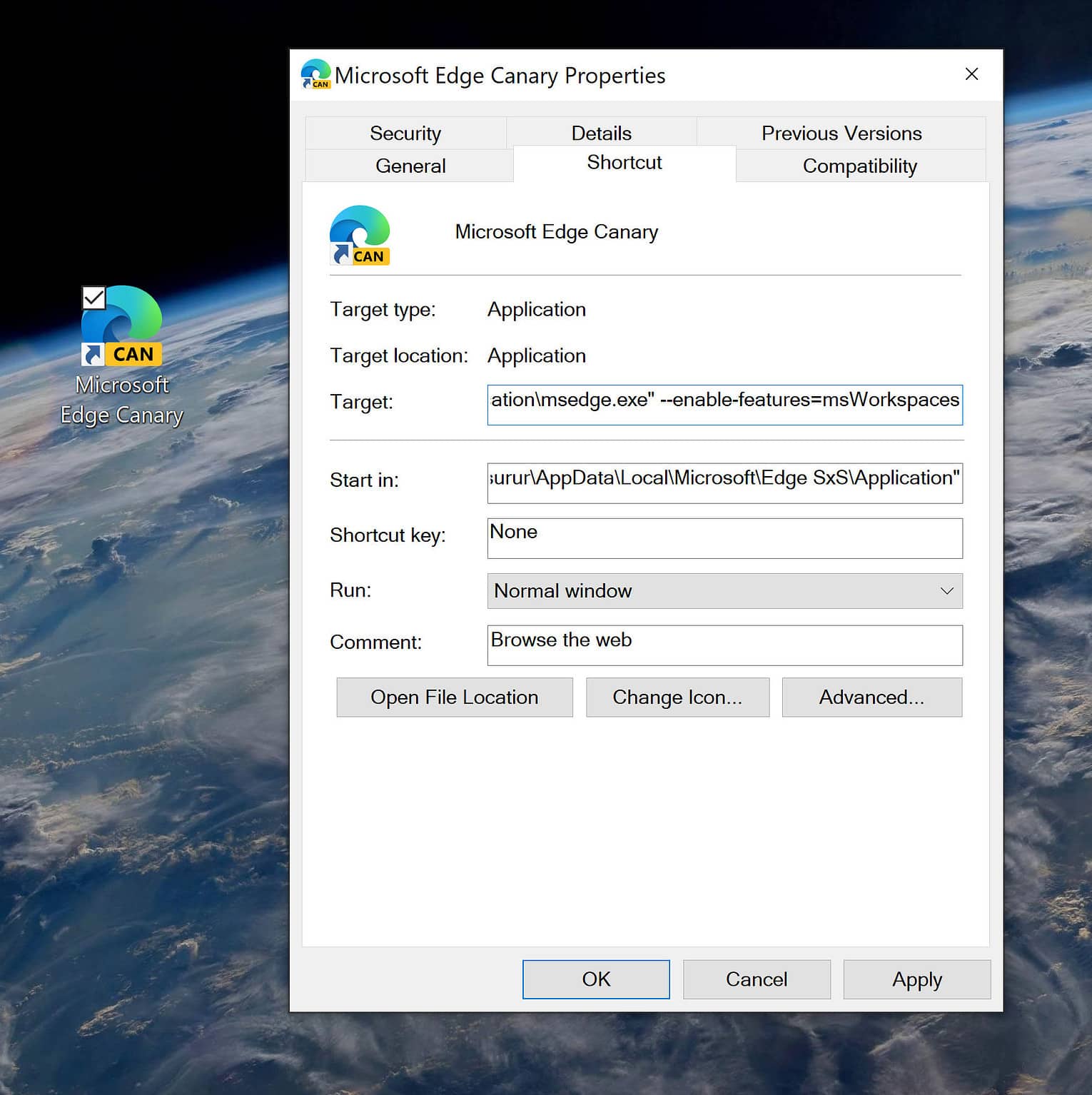Select the Shortcut key field showing None
Screen dimensions: 1092x1095
724,538
